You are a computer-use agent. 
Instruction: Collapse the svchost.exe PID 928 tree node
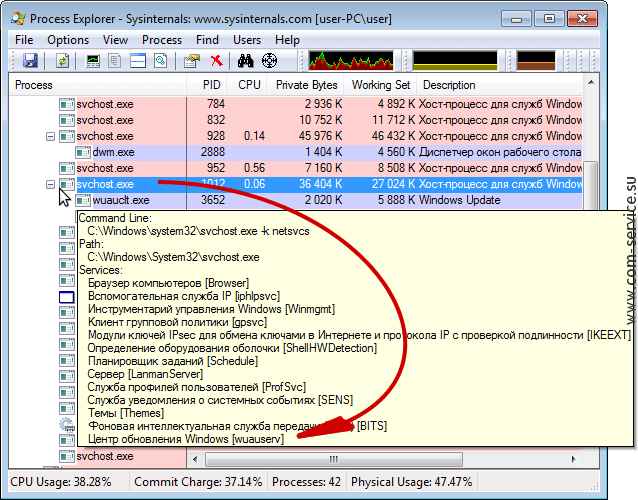coord(50,136)
